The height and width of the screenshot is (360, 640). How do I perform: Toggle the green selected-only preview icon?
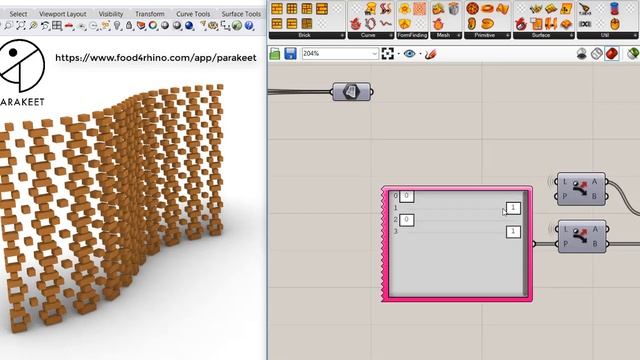(x=633, y=53)
